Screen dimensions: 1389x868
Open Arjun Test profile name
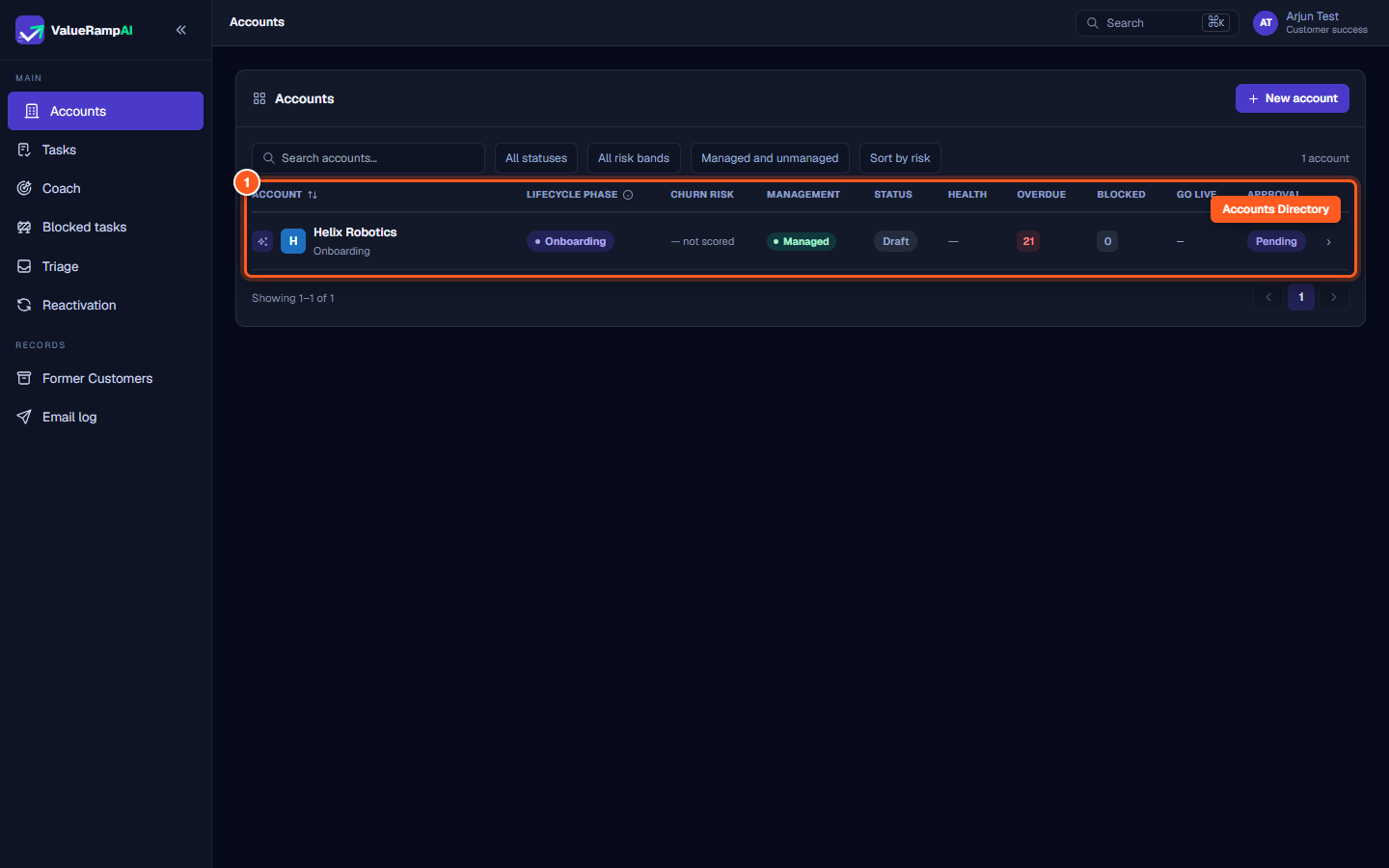coord(1312,16)
